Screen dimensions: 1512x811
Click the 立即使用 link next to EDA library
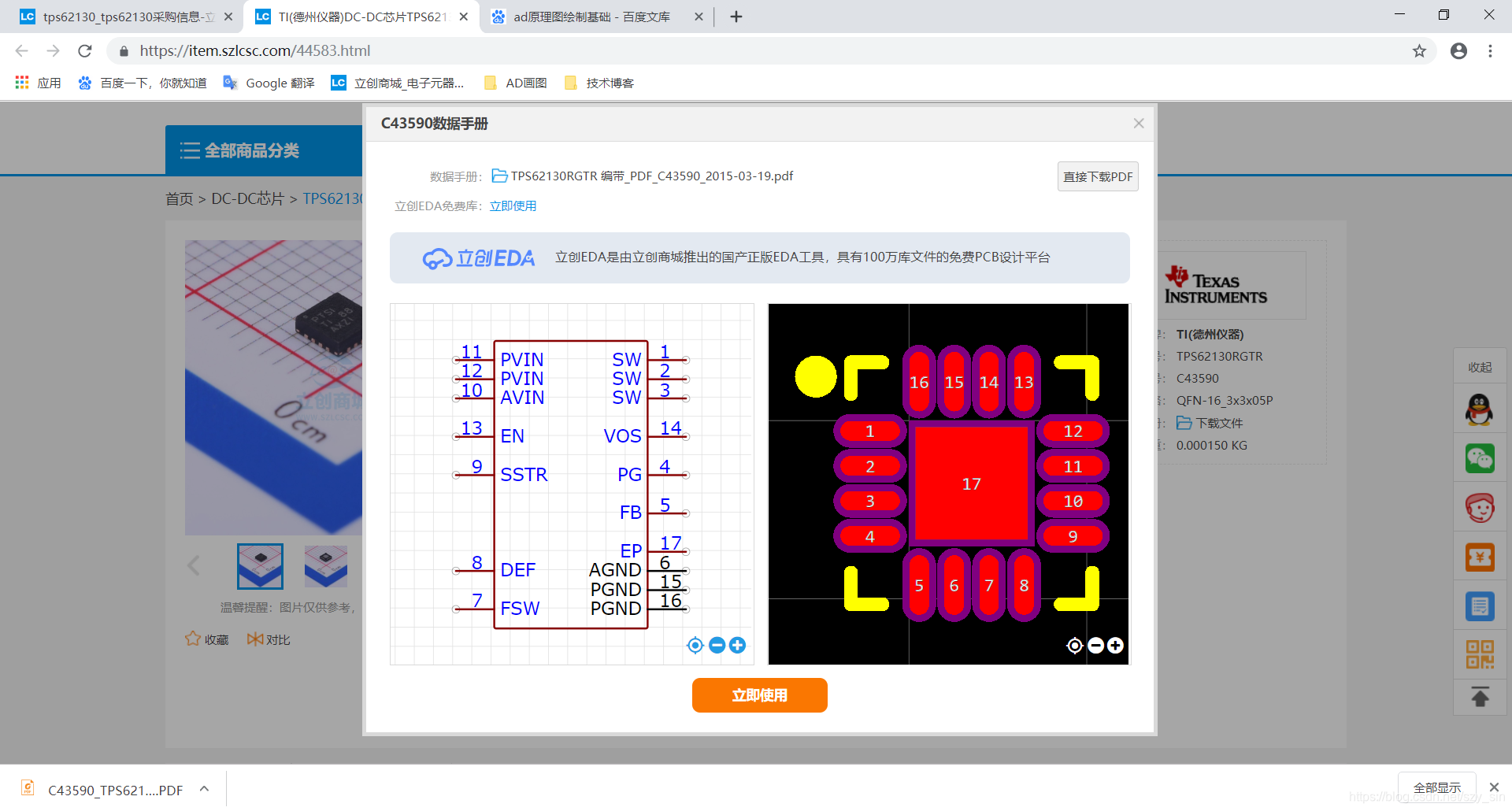click(513, 206)
